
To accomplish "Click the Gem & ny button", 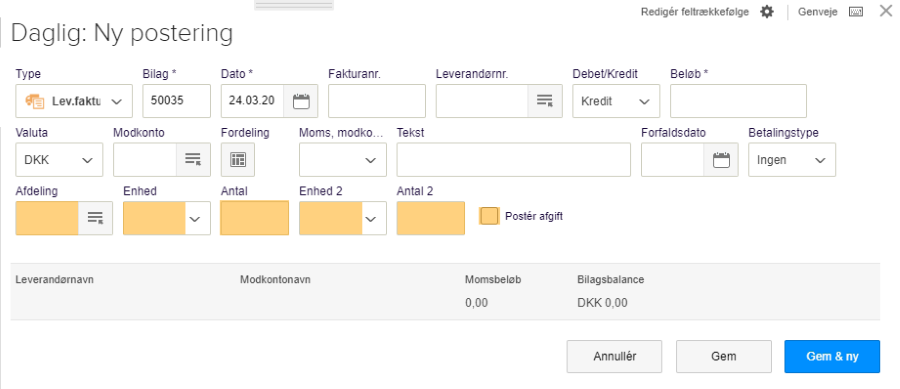I will pyautogui.click(x=832, y=356).
